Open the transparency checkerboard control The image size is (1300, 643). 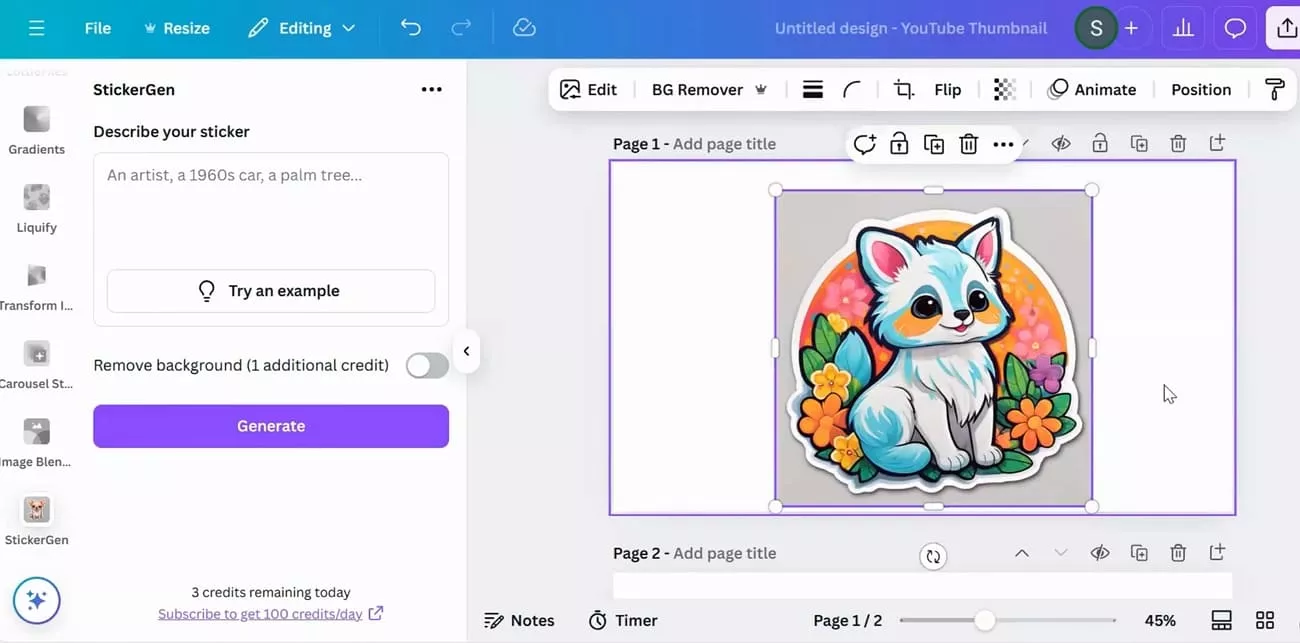[x=1004, y=89]
